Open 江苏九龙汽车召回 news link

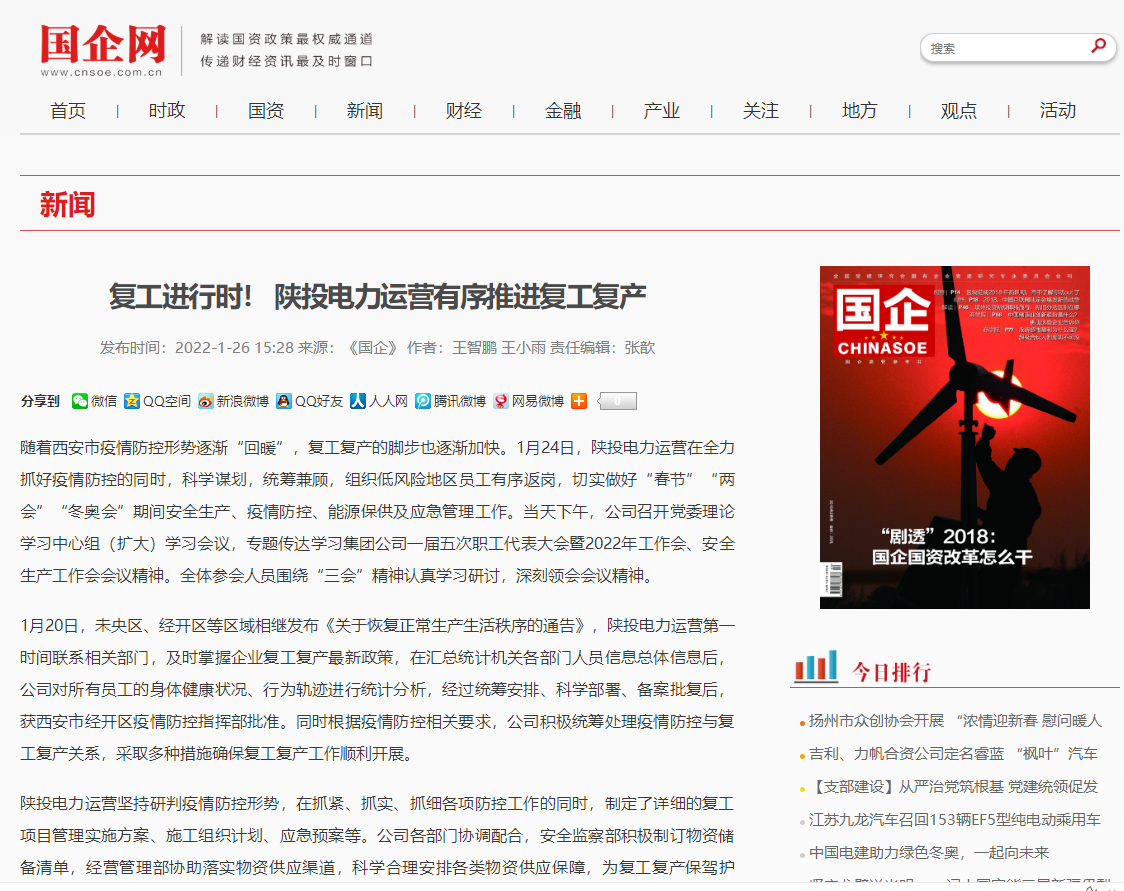(955, 819)
